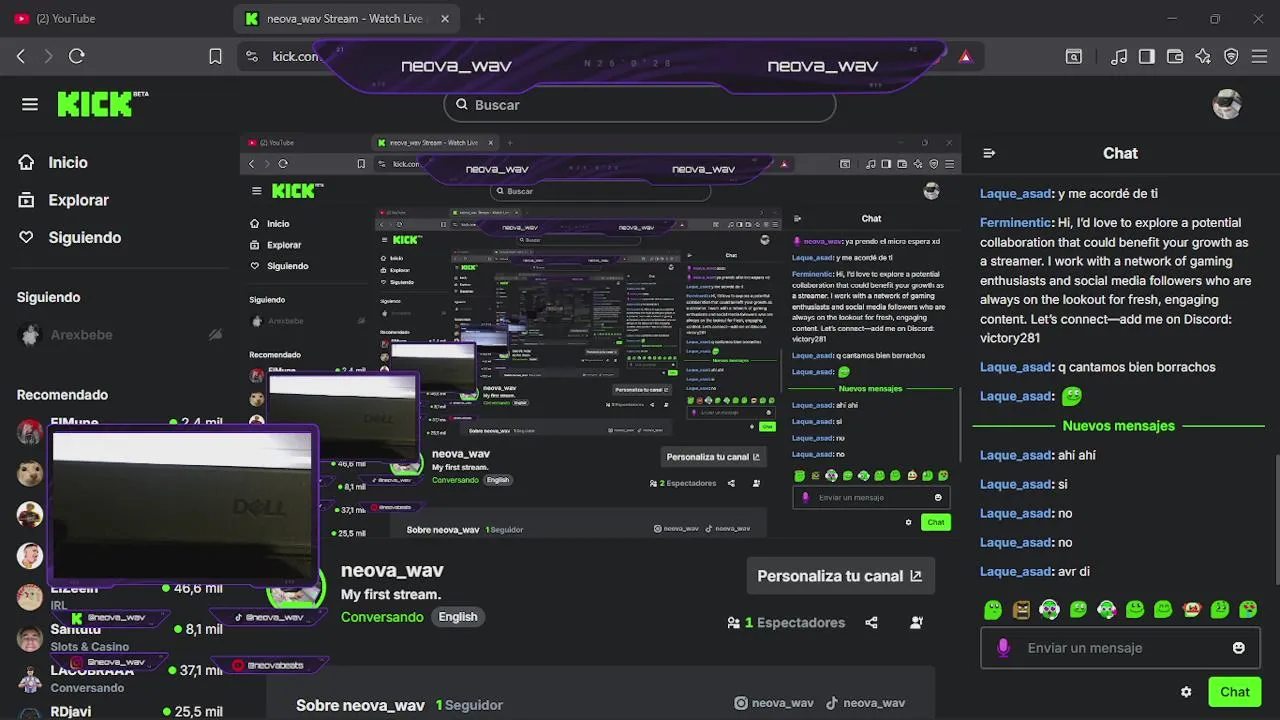Open site settings icon beside address
The image size is (1280, 720).
[251, 57]
